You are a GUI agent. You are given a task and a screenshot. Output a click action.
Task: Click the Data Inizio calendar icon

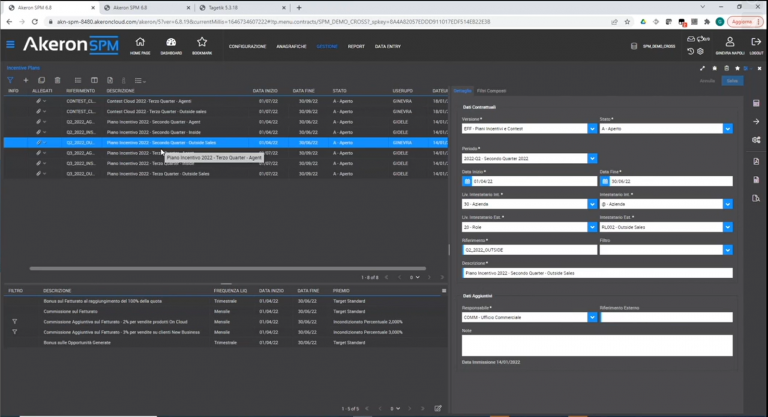[x=467, y=182]
